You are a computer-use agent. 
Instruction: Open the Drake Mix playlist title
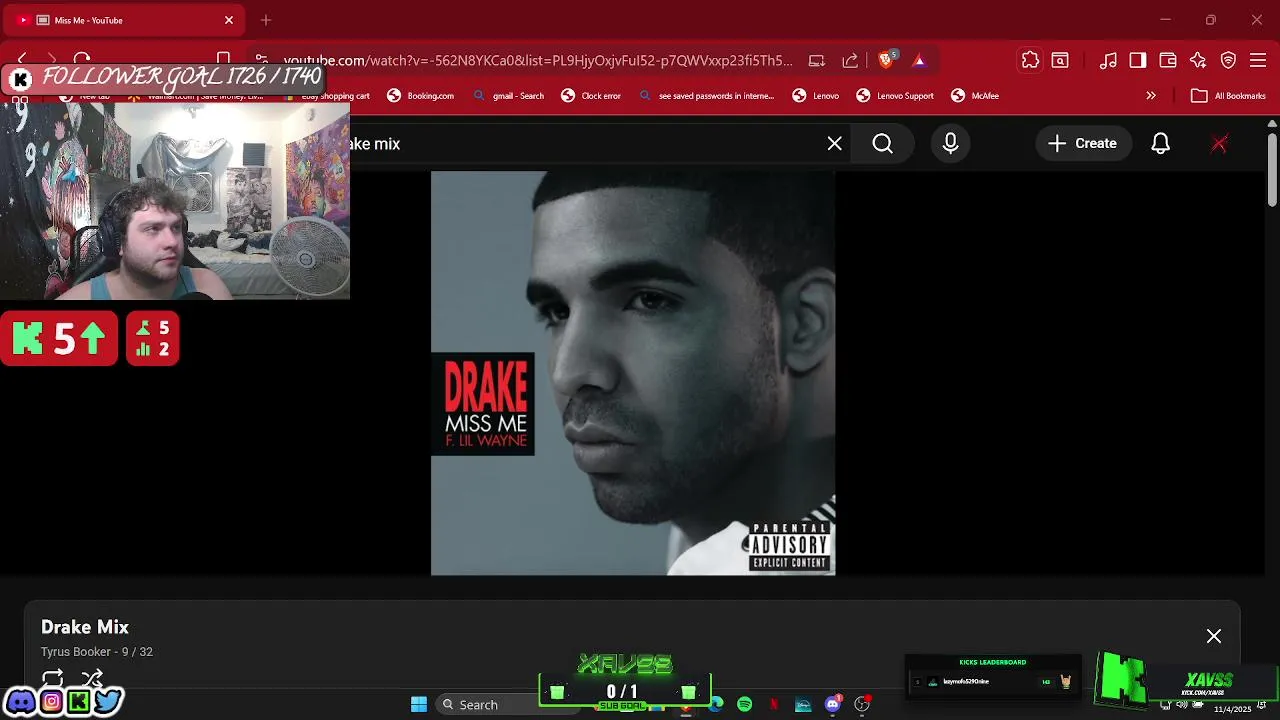(85, 627)
